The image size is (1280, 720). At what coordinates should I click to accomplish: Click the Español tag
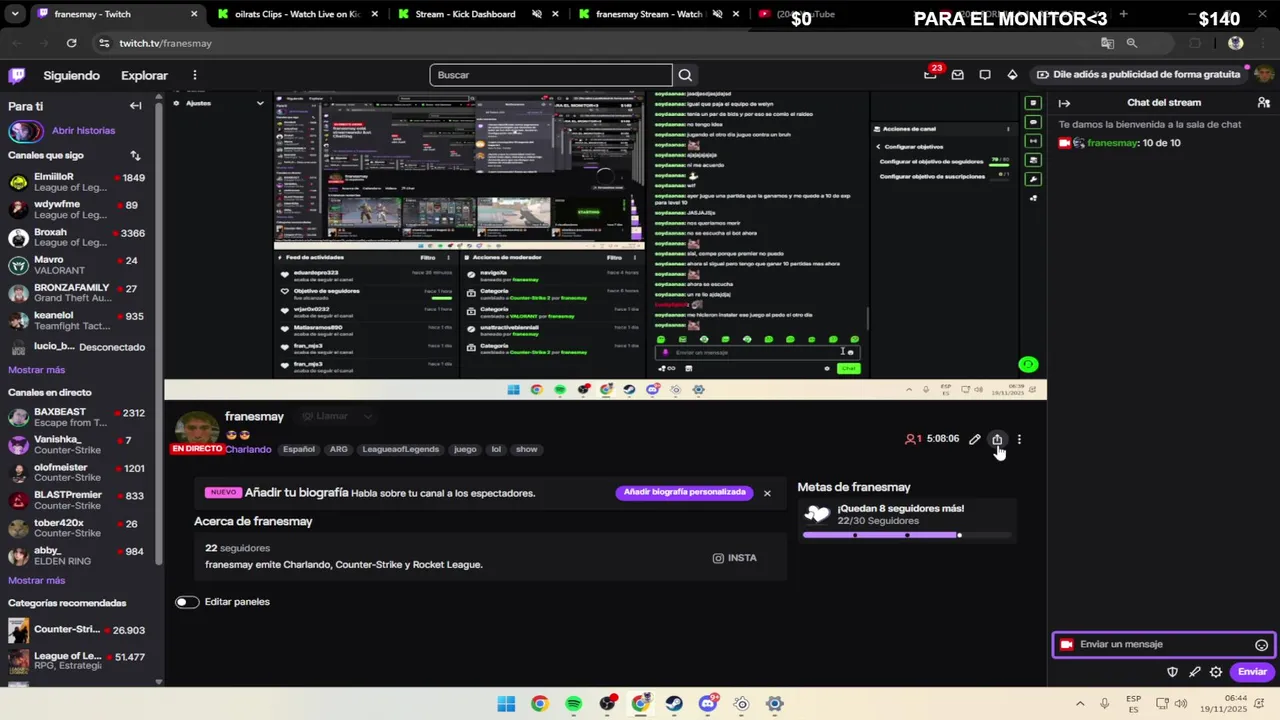pos(298,450)
